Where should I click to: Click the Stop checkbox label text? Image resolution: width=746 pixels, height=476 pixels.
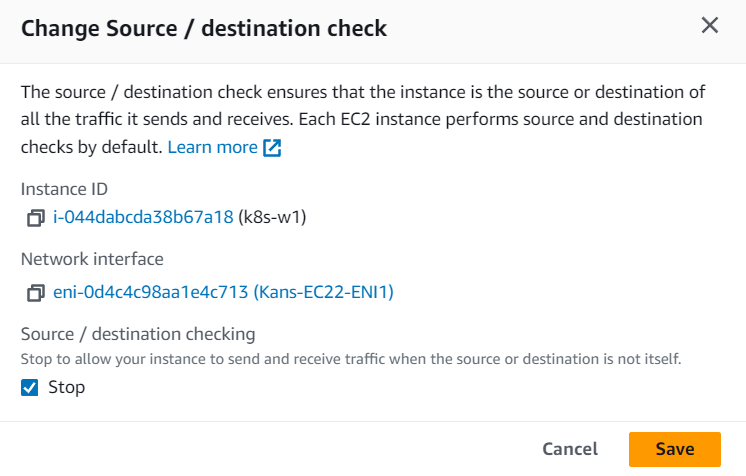click(67, 387)
